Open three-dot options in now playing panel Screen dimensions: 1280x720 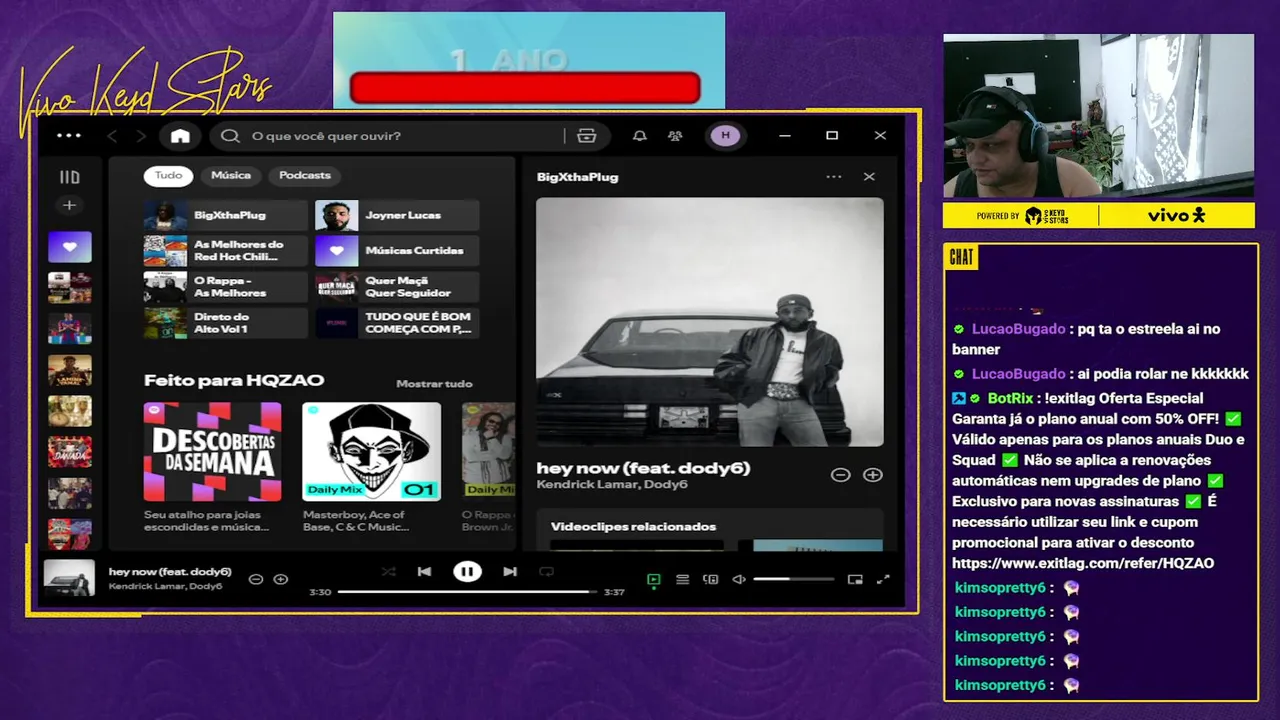click(834, 177)
